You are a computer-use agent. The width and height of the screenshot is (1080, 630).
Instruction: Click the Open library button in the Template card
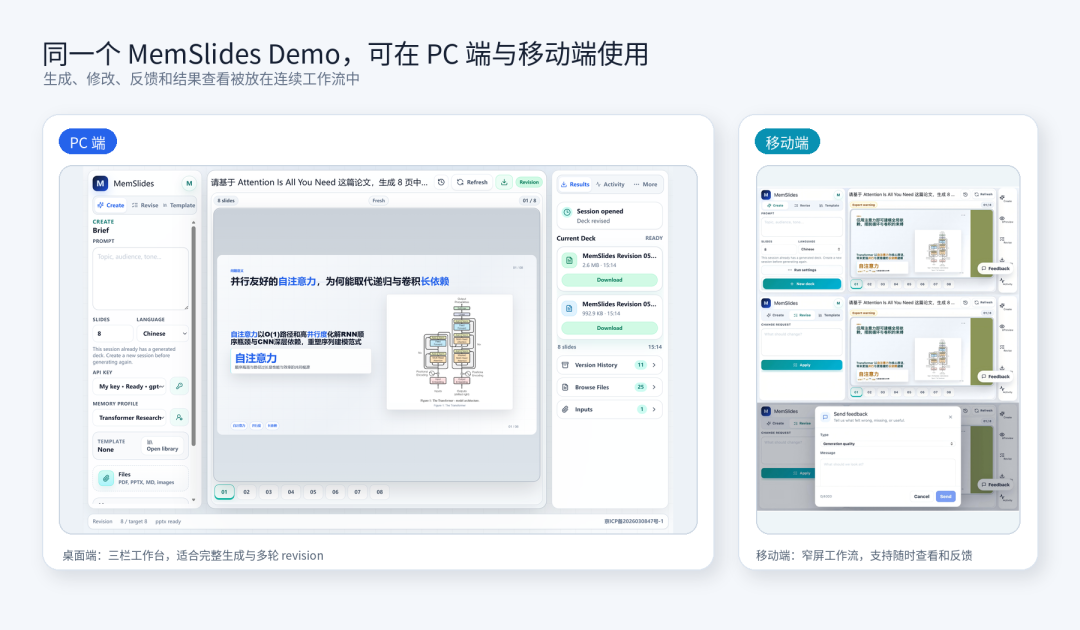[163, 445]
